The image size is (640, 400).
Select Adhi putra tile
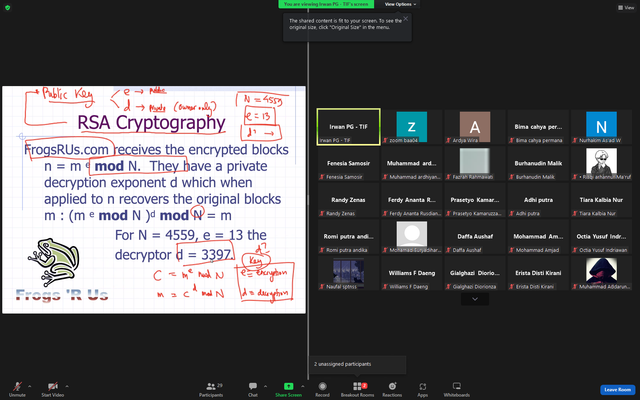pos(538,200)
